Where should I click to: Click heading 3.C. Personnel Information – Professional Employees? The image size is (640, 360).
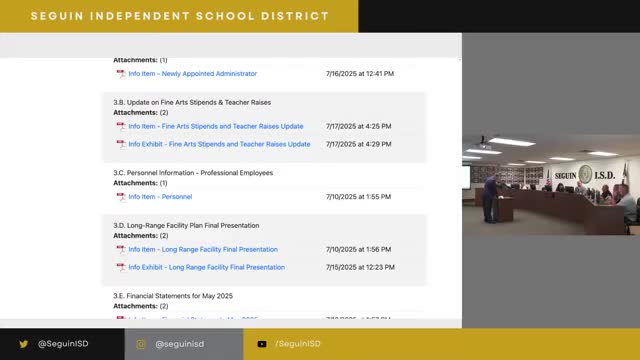coord(193,173)
